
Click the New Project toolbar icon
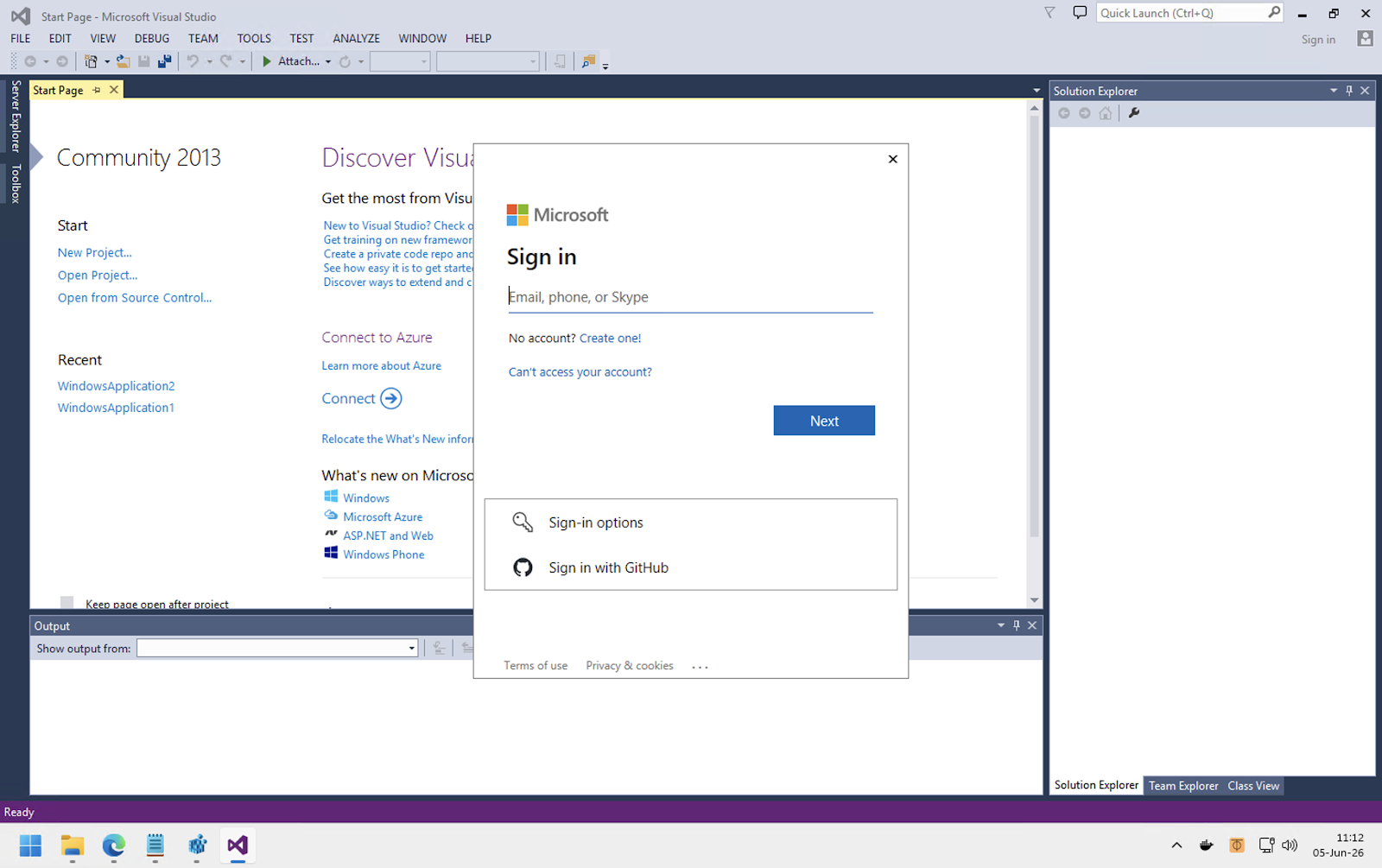point(91,61)
